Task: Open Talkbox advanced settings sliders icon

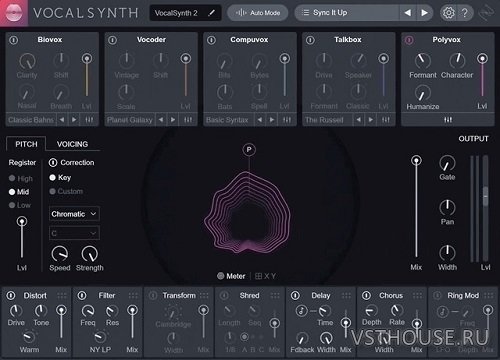Action: pyautogui.click(x=386, y=120)
